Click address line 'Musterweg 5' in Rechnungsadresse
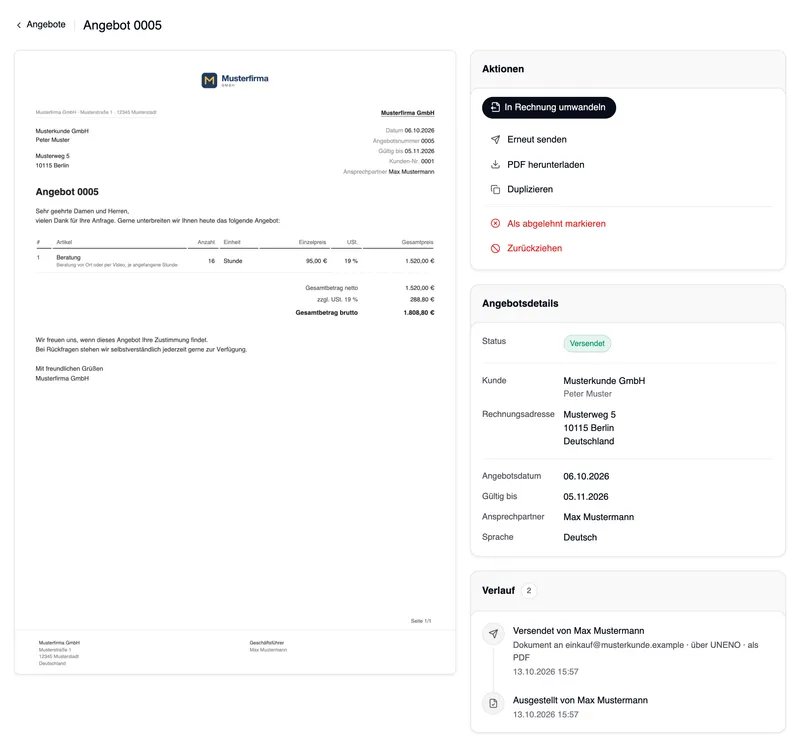800x737 pixels. click(x=589, y=415)
